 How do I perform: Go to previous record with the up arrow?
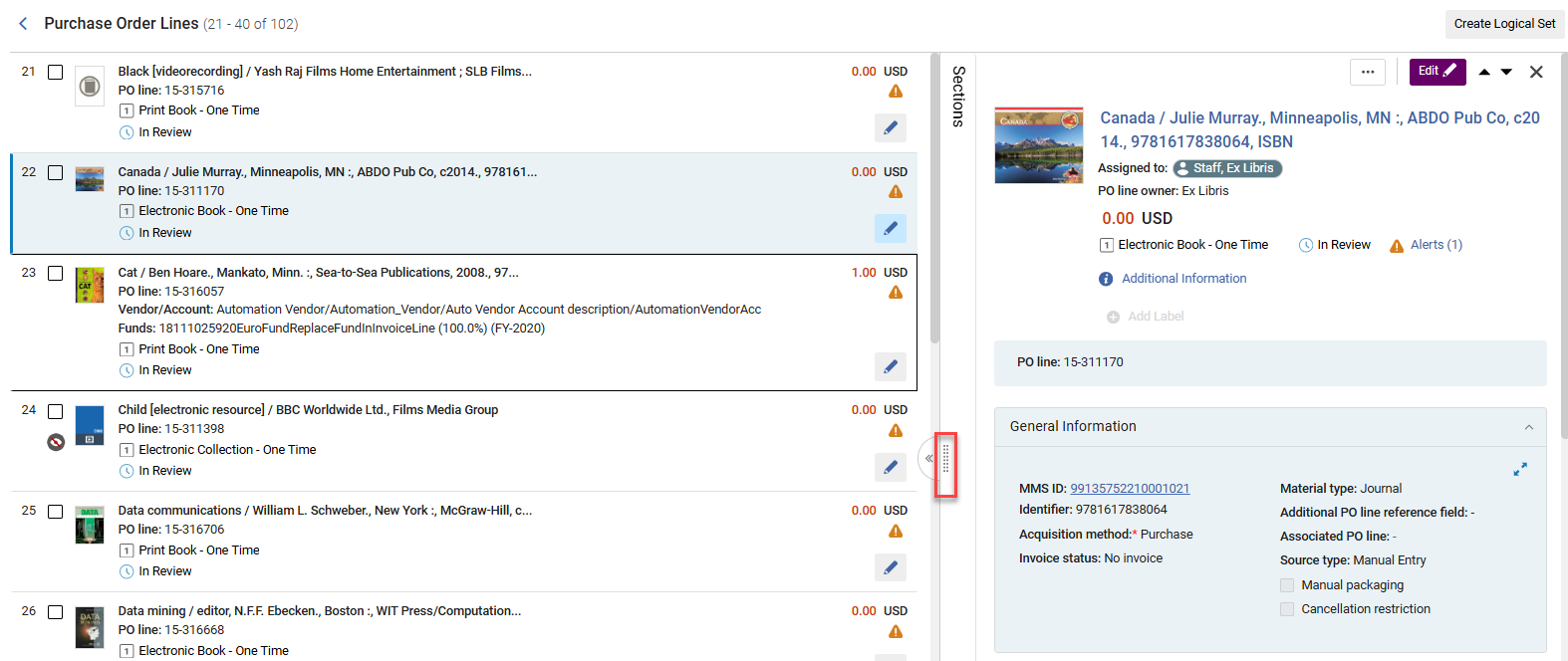1484,72
